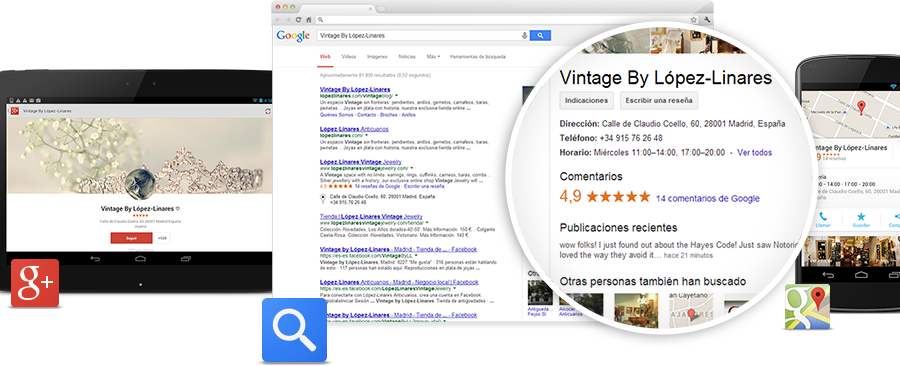The height and width of the screenshot is (366, 900).
Task: Click map marker icon beside result address
Action: pos(323,199)
